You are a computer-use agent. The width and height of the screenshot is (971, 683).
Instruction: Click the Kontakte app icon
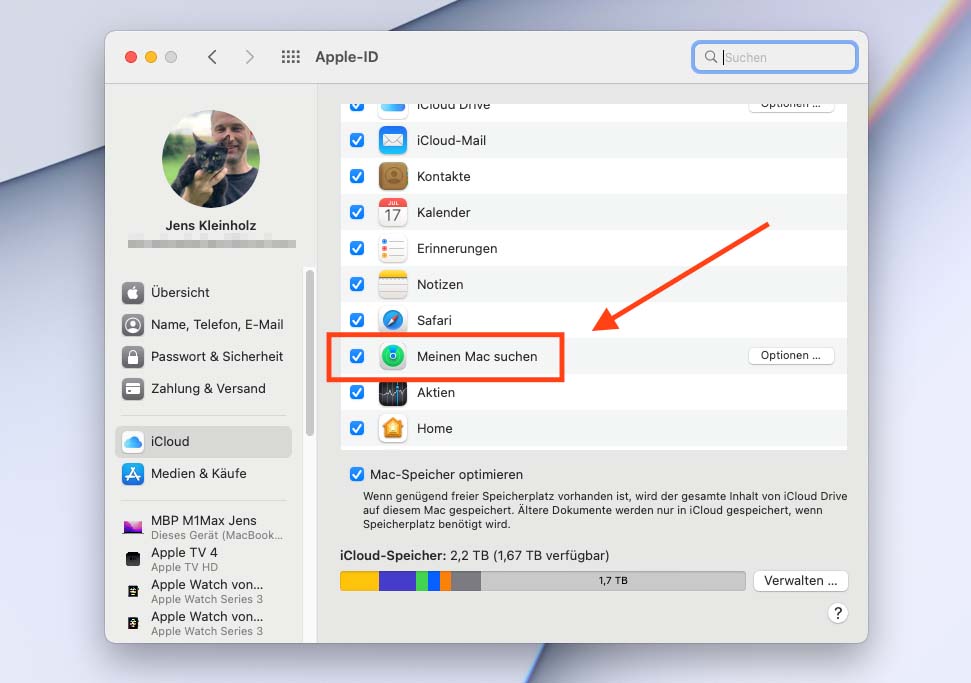pos(392,176)
